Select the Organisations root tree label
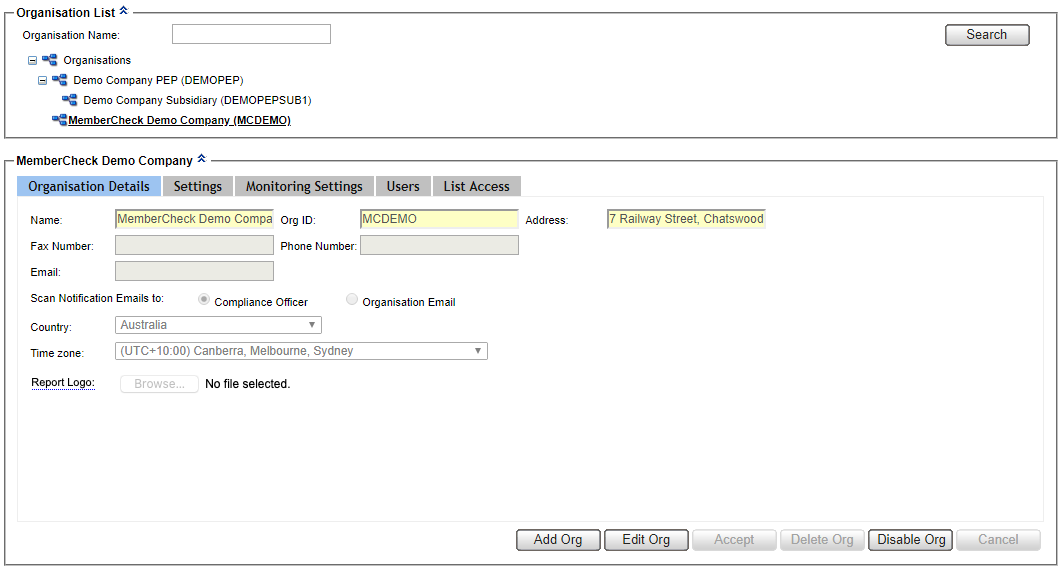The height and width of the screenshot is (570, 1063). [97, 60]
